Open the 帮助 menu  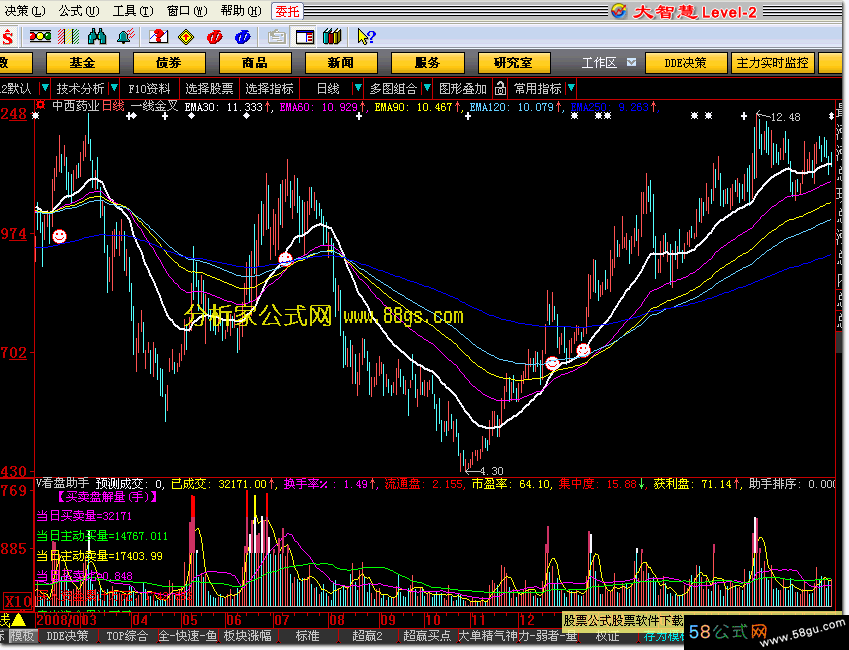pos(241,11)
